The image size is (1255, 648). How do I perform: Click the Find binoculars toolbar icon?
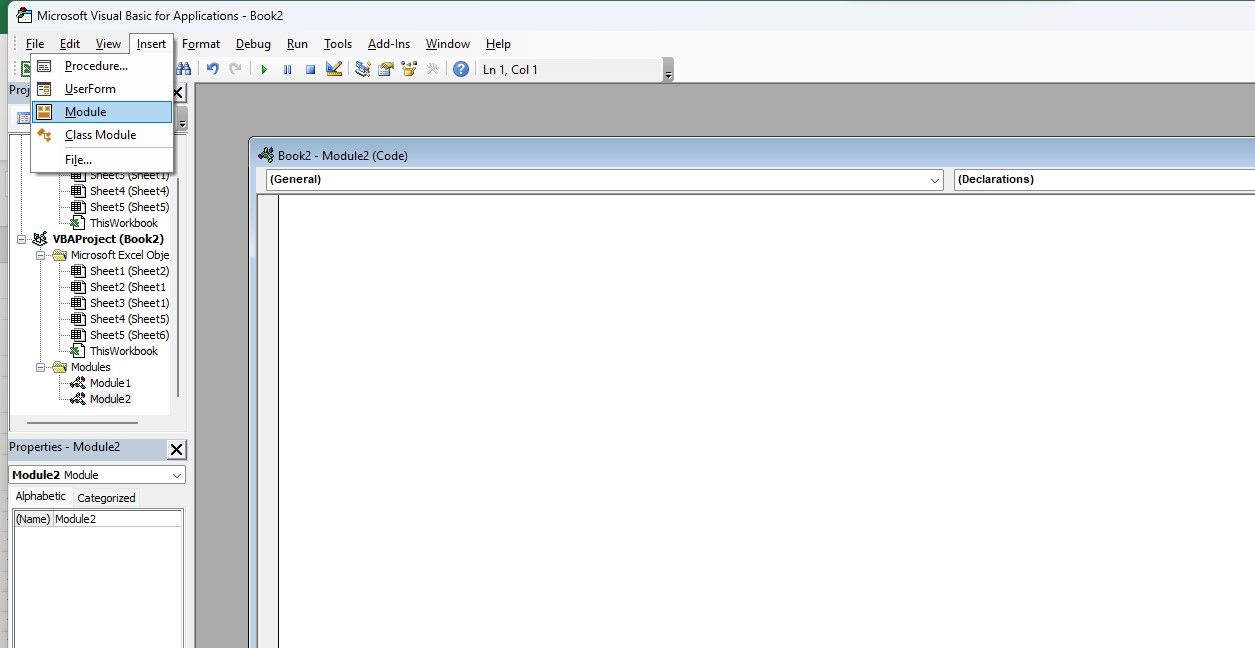point(185,69)
